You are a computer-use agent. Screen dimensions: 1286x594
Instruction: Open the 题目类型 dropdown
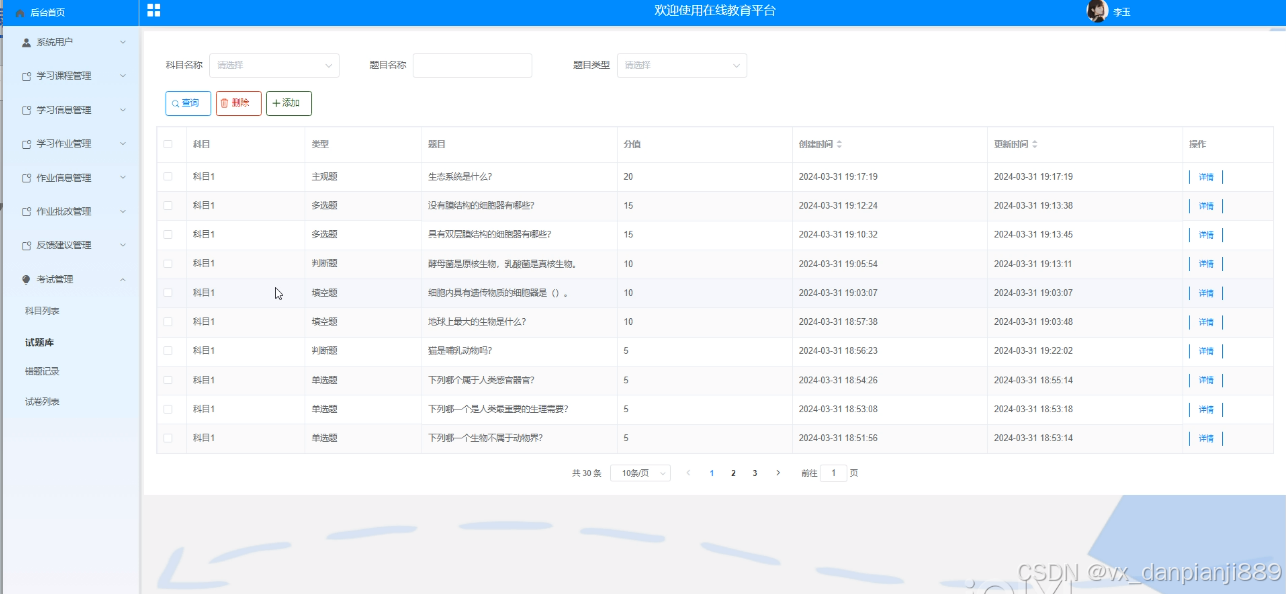click(682, 65)
